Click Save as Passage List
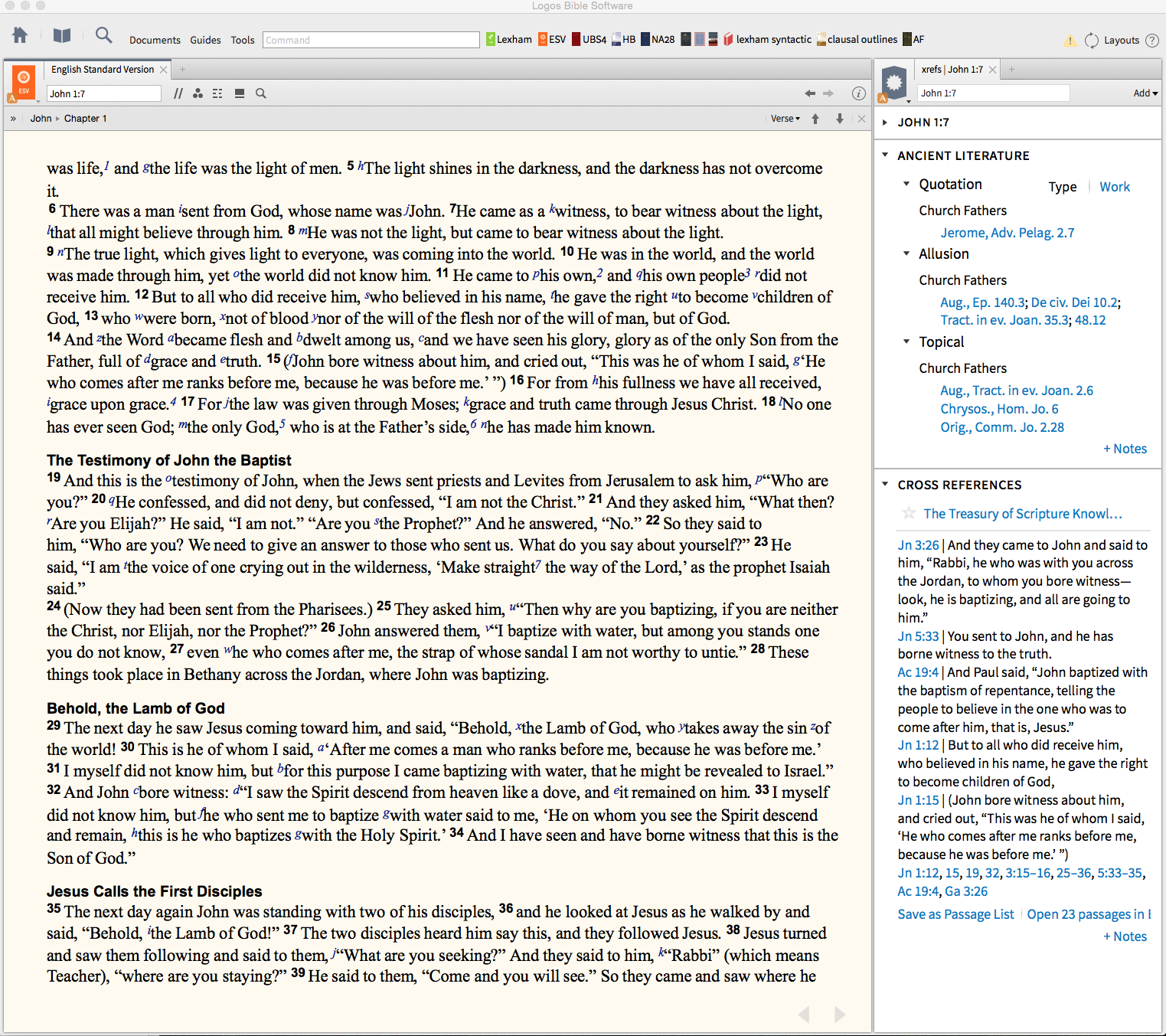This screenshot has width=1166, height=1036. click(x=955, y=914)
